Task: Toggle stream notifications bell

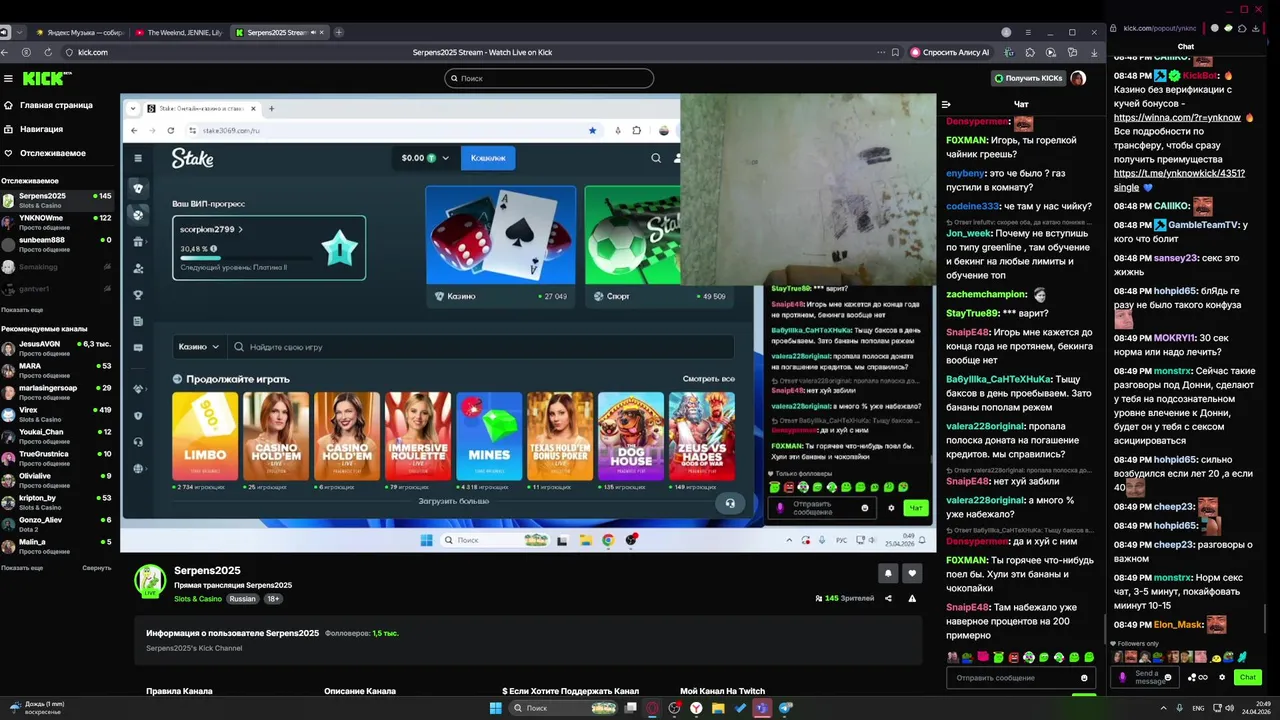Action: 888,573
